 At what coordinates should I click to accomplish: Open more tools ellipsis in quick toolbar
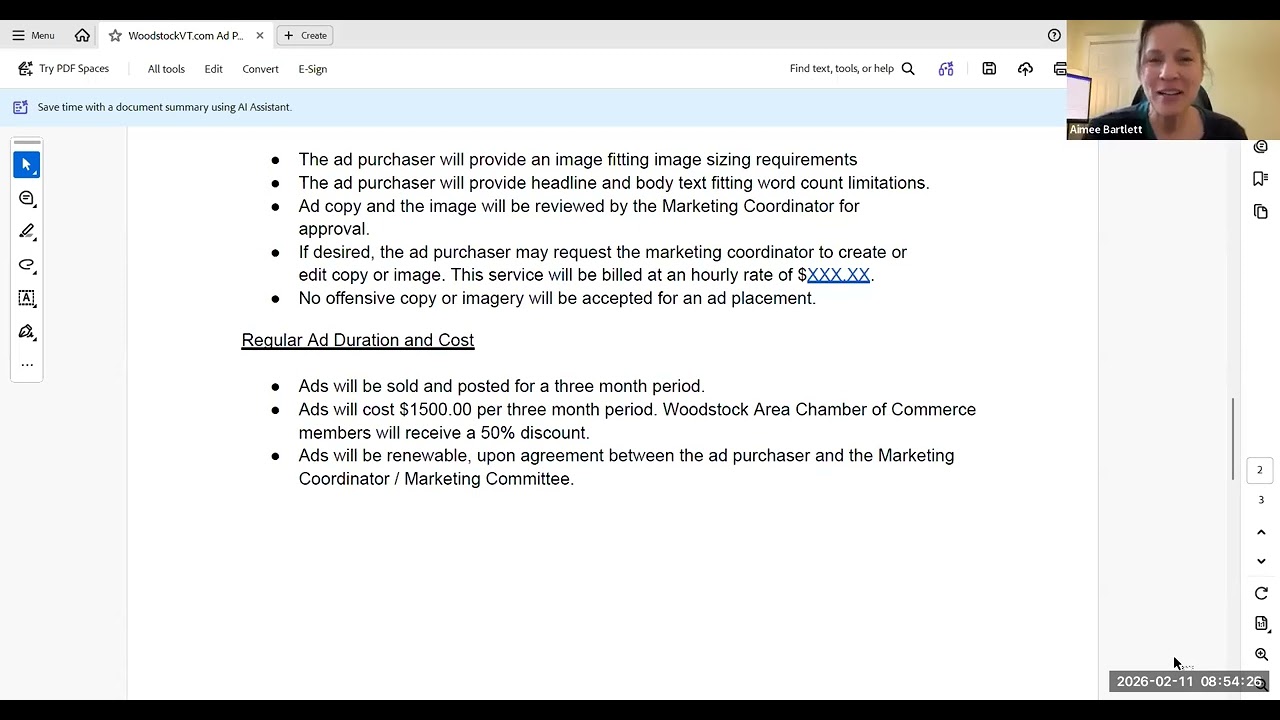click(x=27, y=364)
